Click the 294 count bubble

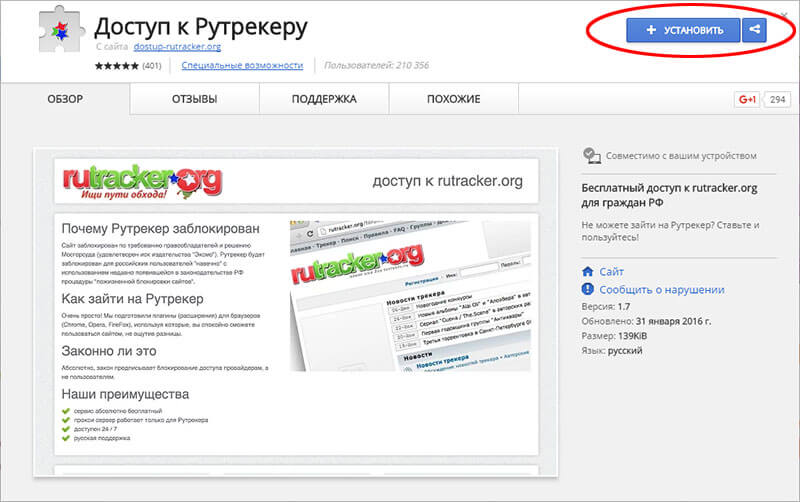click(x=777, y=99)
